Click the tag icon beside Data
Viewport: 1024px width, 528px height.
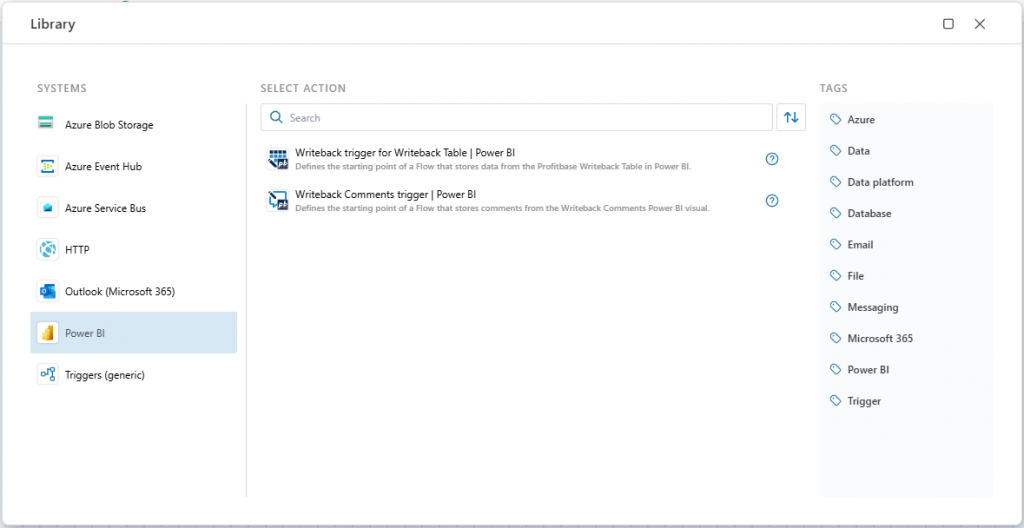[x=835, y=151]
